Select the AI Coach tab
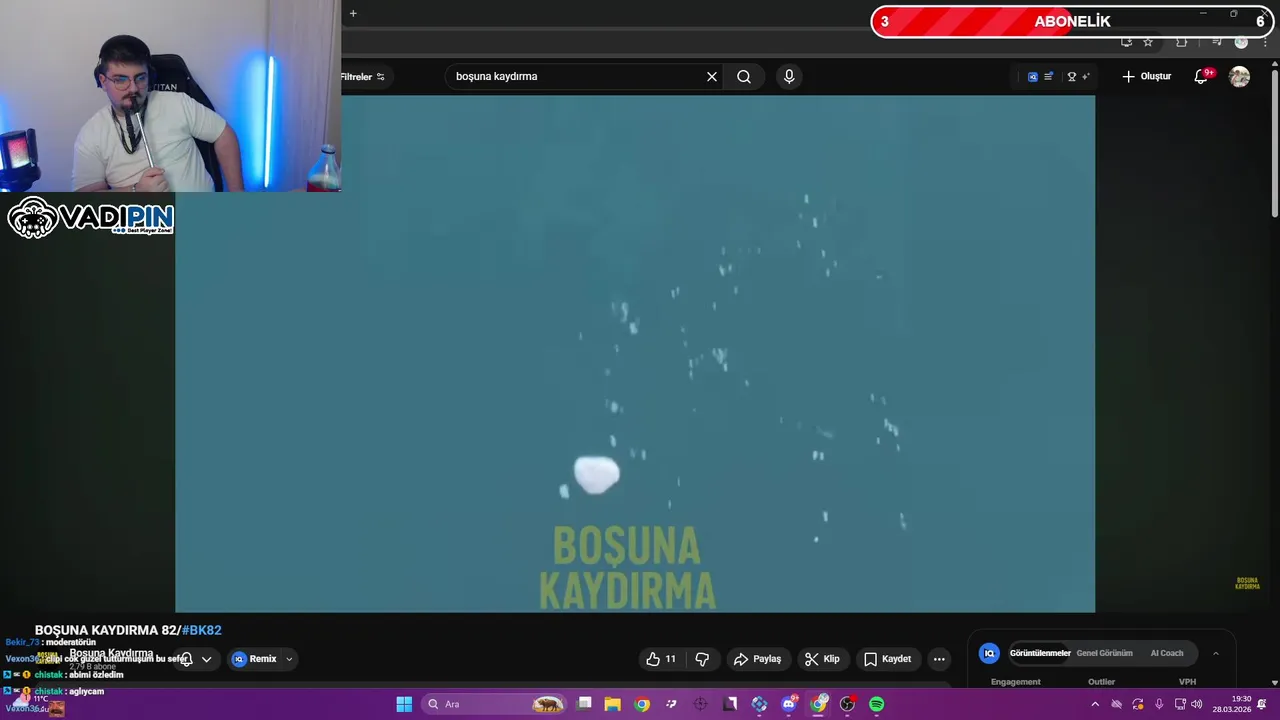 pos(1166,653)
